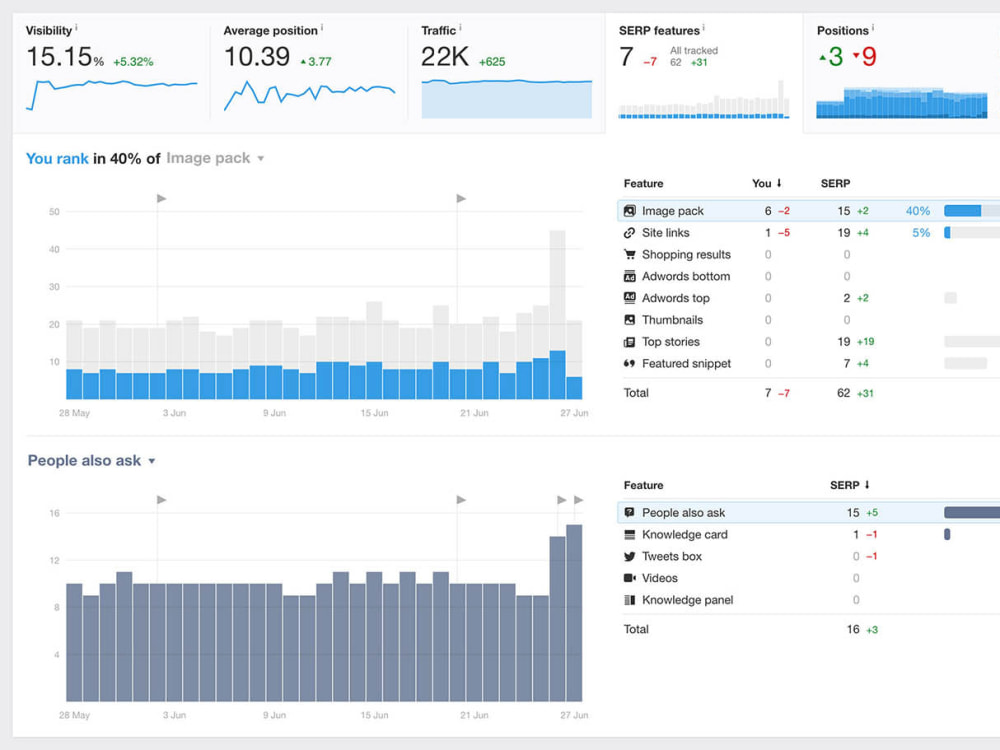Click the SERP features info icon
Image resolution: width=1000 pixels, height=750 pixels.
click(703, 27)
